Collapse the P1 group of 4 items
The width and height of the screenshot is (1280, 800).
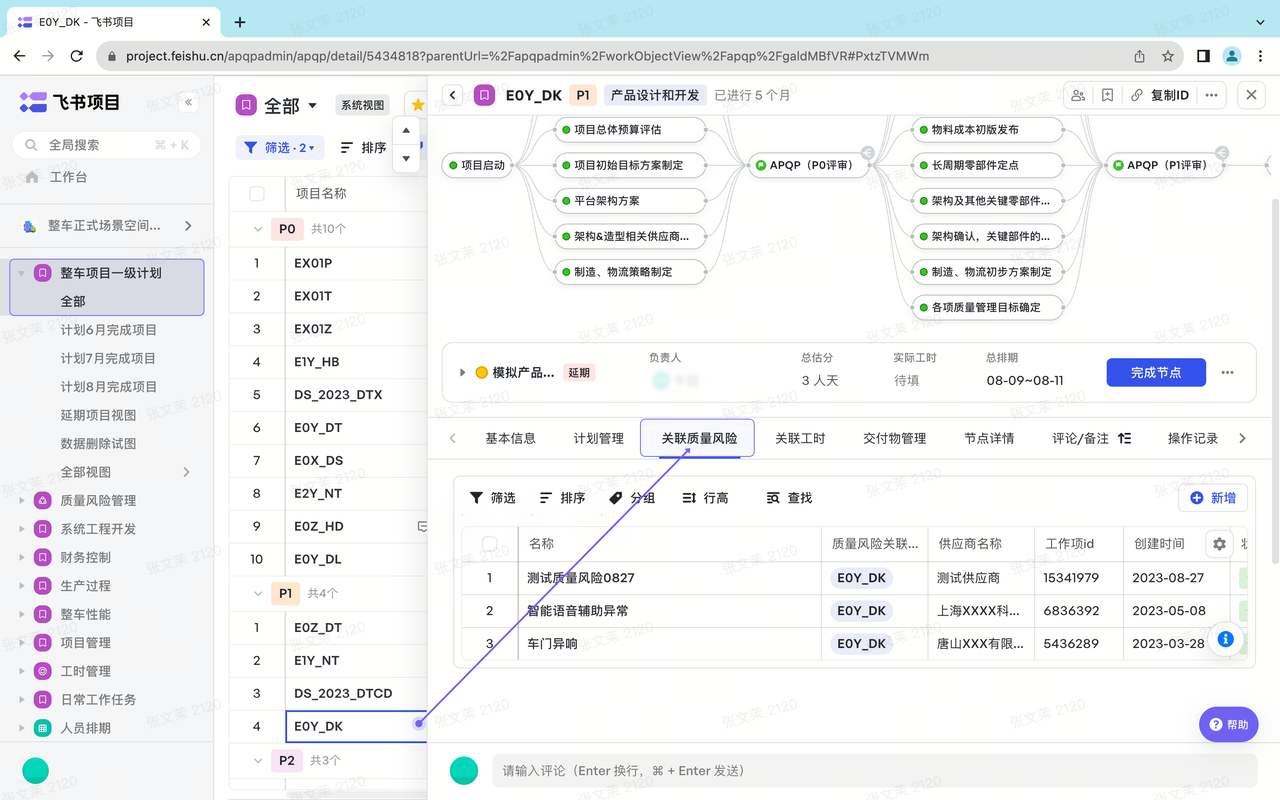coord(256,594)
